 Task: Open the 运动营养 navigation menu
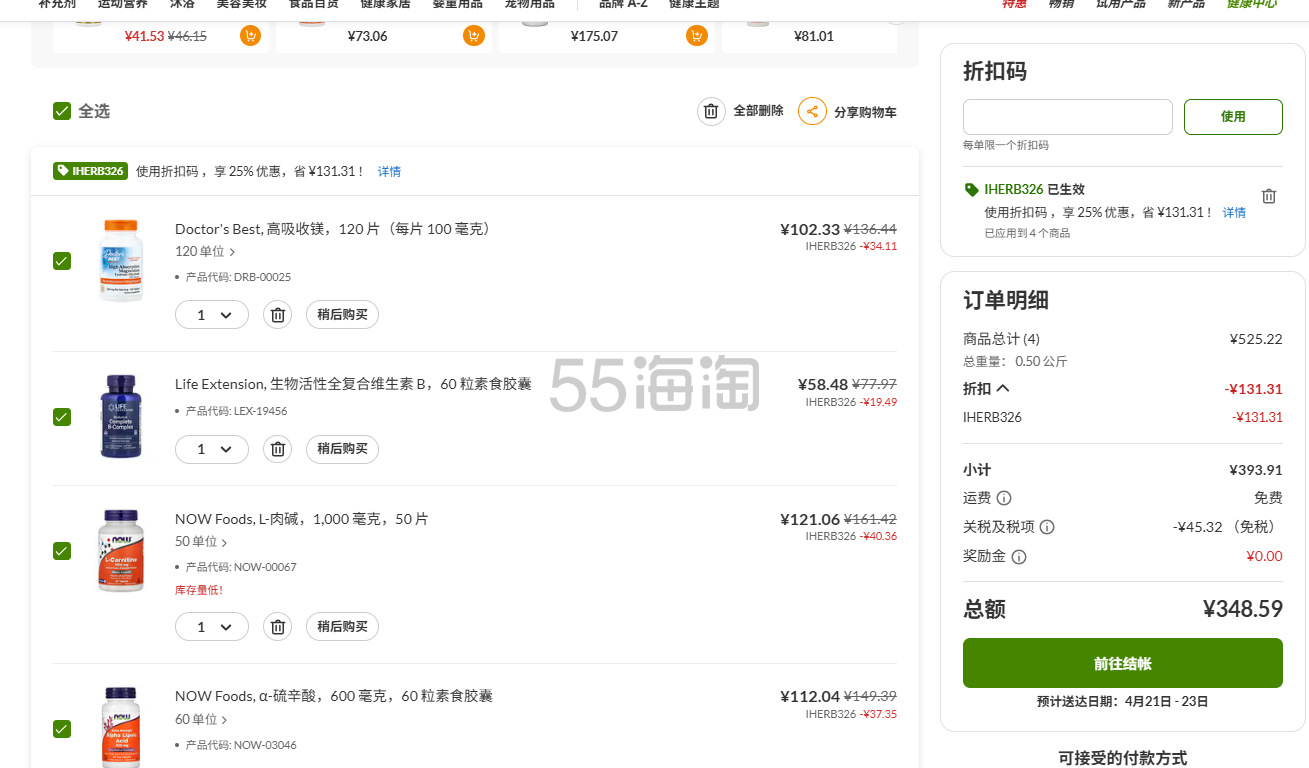coord(123,3)
